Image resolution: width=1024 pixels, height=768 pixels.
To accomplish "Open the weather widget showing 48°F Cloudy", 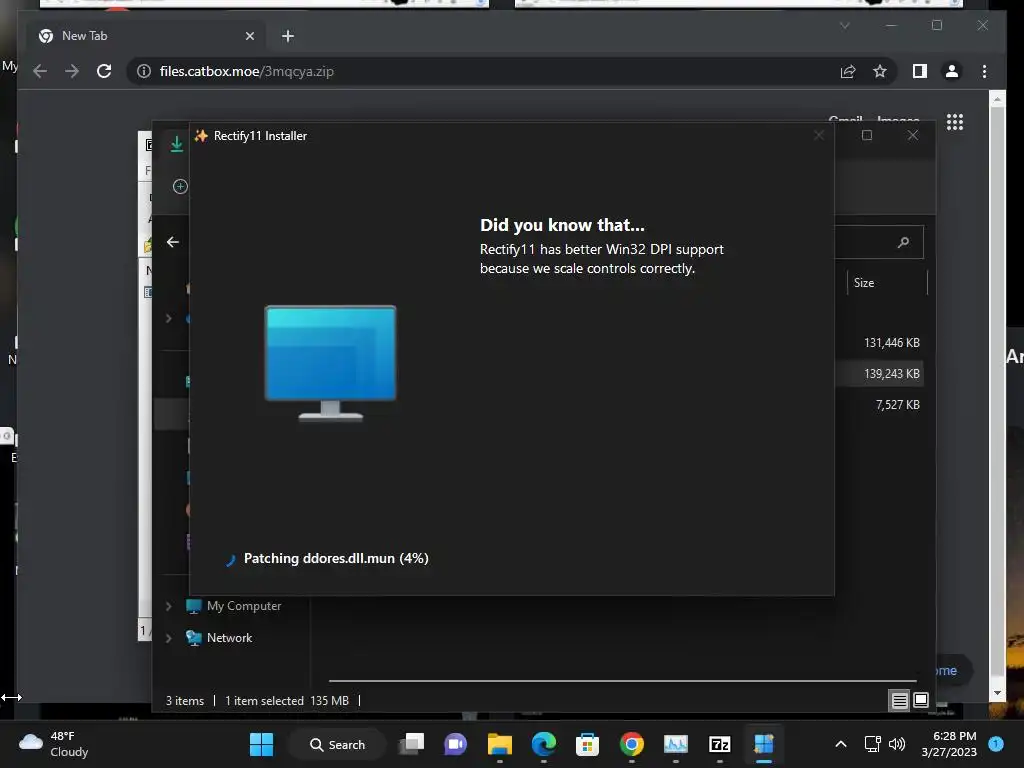I will point(54,744).
